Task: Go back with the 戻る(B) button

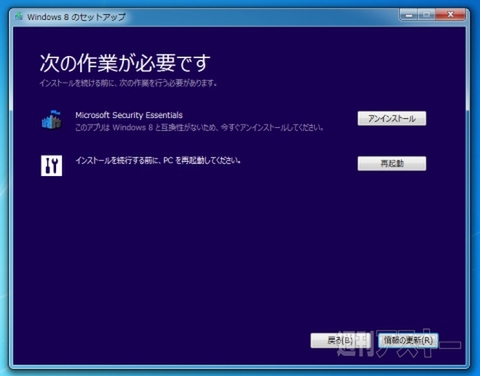Action: pyautogui.click(x=340, y=340)
